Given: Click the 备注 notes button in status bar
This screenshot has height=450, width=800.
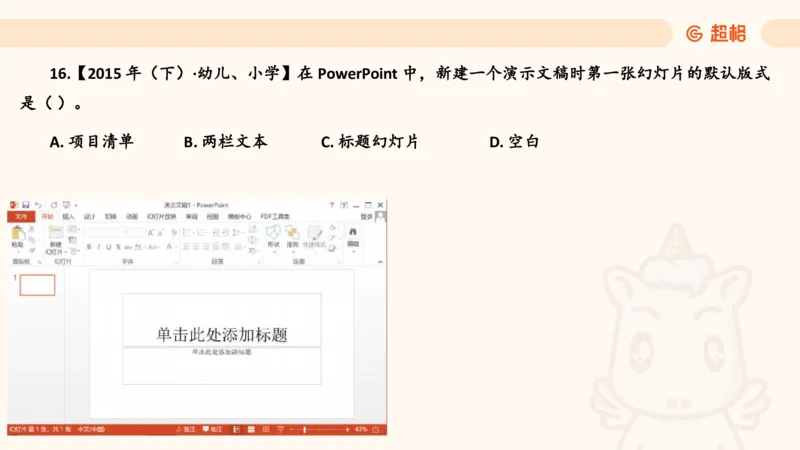Looking at the screenshot, I should tap(186, 430).
